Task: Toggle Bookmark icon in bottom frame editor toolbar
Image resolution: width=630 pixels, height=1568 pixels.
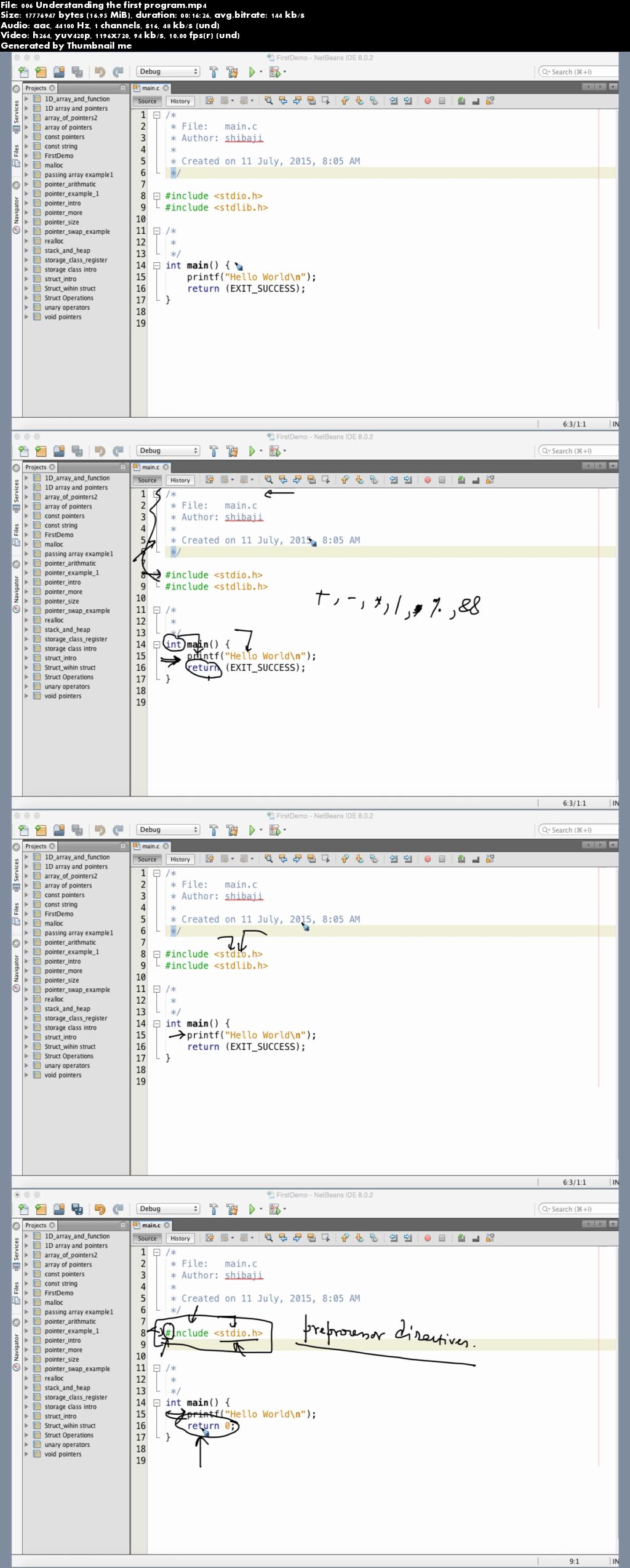Action: 373,1238
